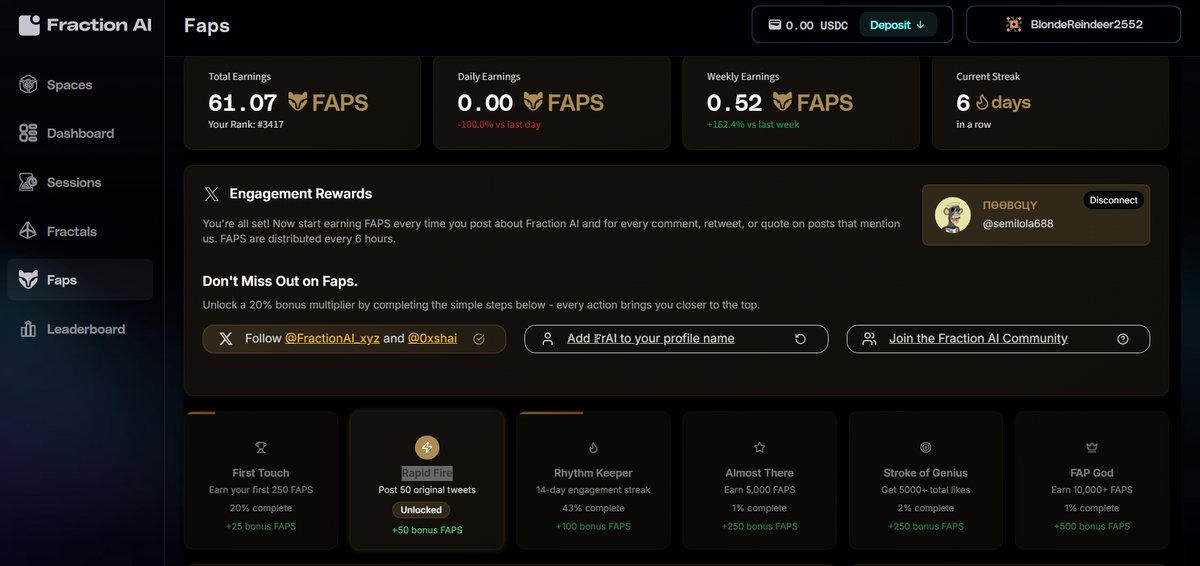Click the Leaderboard bar chart icon
The width and height of the screenshot is (1200, 566).
28,329
